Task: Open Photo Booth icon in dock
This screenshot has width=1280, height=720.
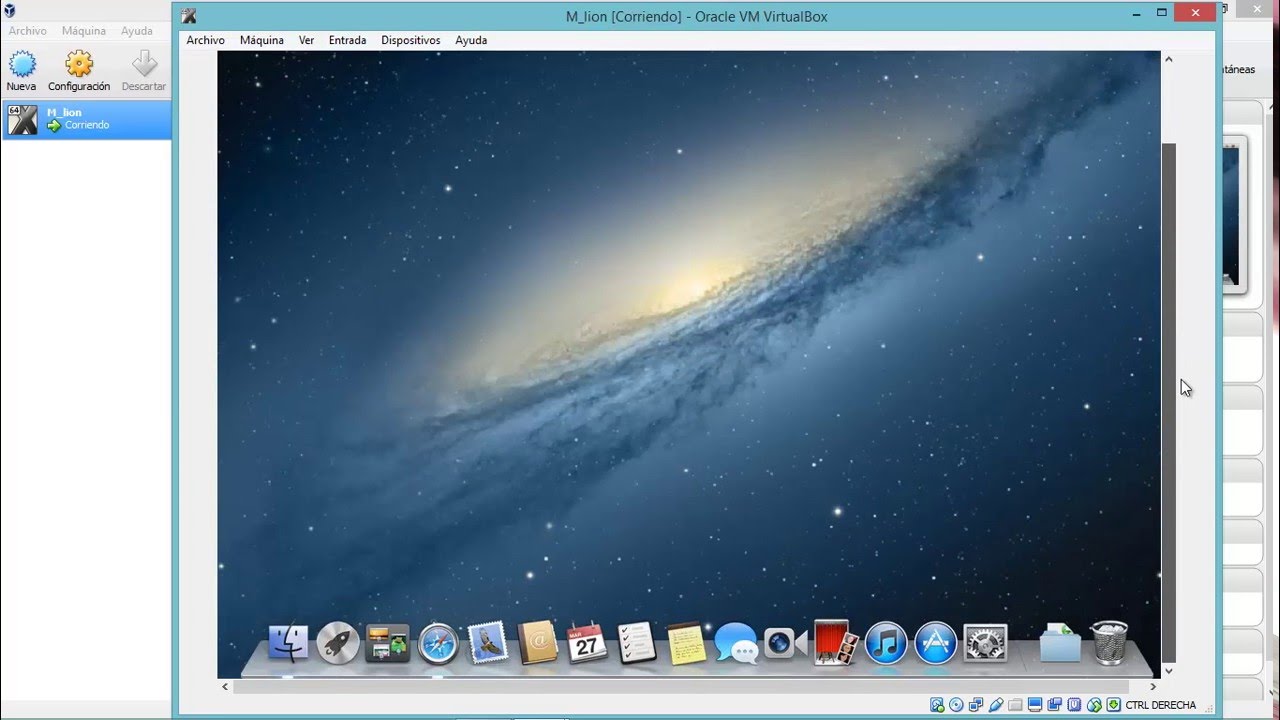Action: point(836,643)
